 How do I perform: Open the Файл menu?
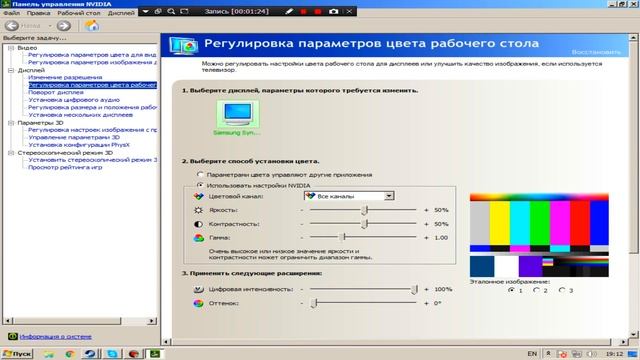click(x=11, y=13)
